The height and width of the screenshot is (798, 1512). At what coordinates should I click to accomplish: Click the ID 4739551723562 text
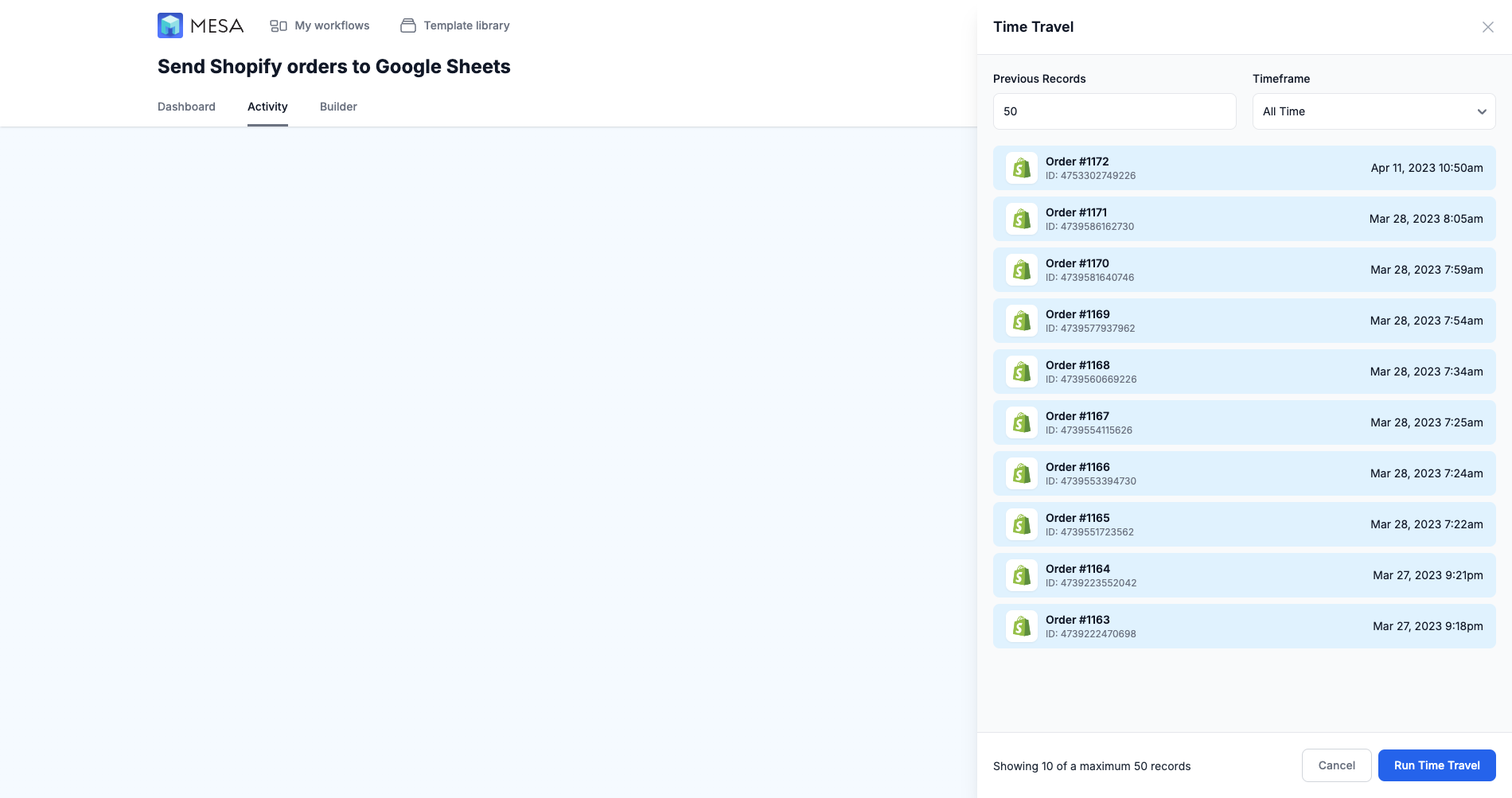(x=1090, y=532)
